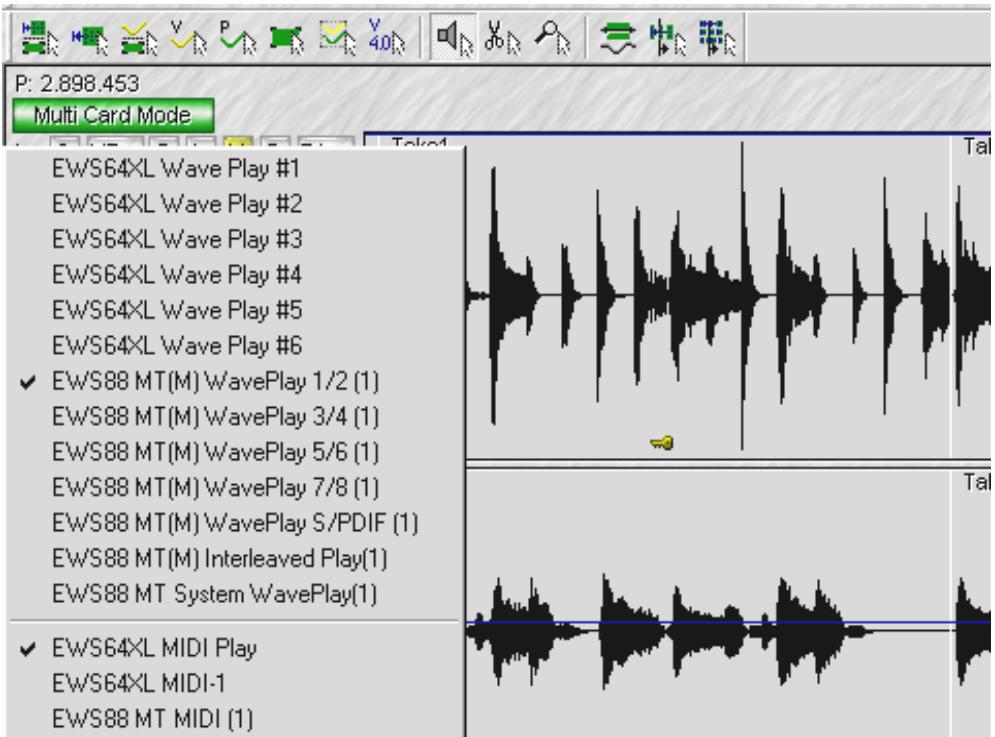
Task: Click the link curves to objects icon
Action: [617, 37]
